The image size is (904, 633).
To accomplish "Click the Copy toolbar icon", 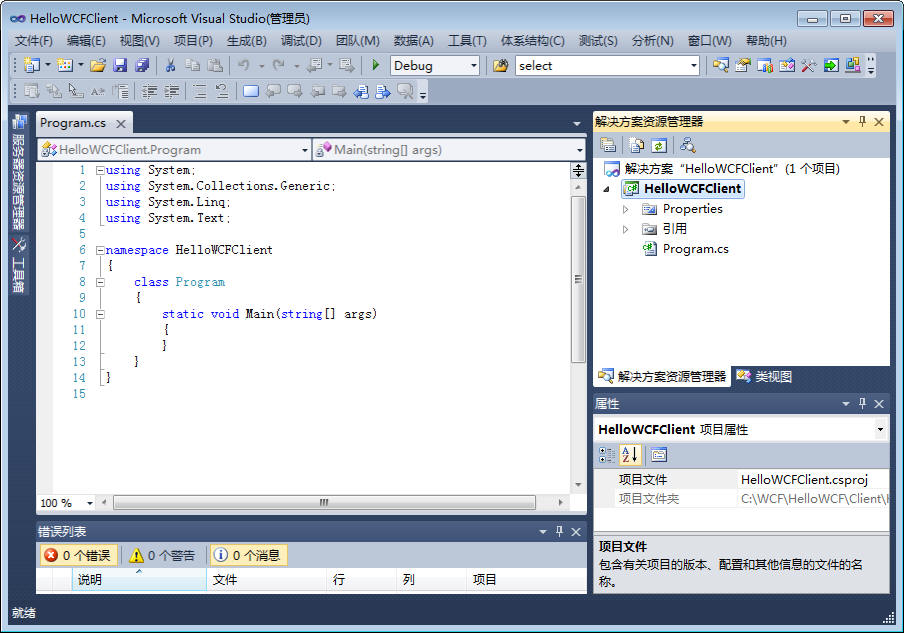I will pyautogui.click(x=192, y=65).
